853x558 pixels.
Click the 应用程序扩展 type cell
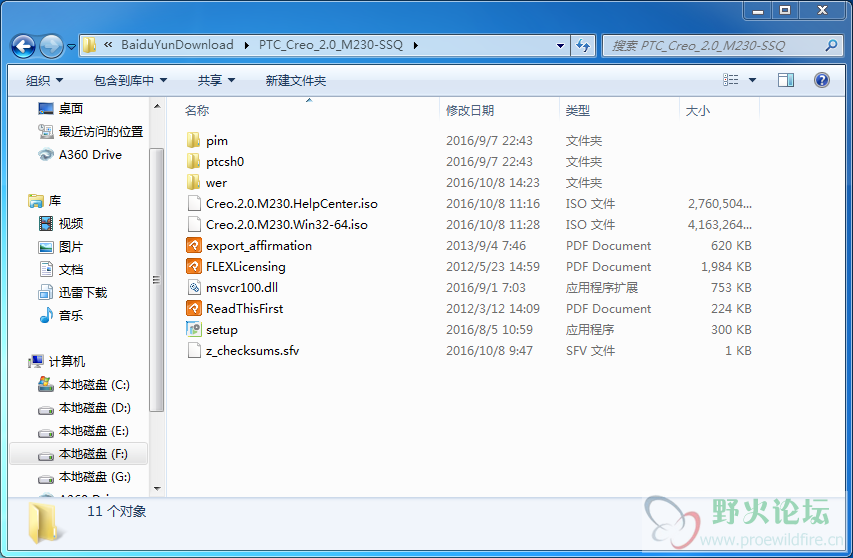click(602, 288)
